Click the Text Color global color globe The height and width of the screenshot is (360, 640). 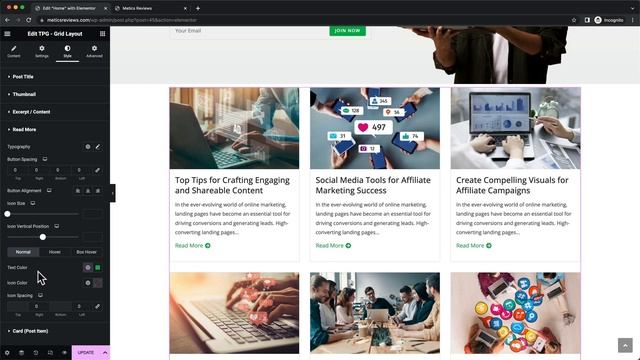[x=88, y=268]
